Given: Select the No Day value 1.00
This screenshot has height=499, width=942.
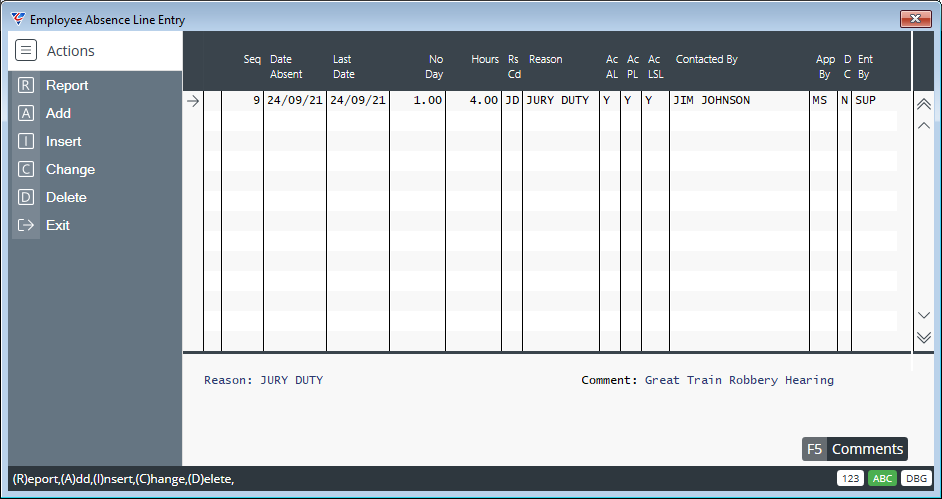Looking at the screenshot, I should (x=418, y=101).
